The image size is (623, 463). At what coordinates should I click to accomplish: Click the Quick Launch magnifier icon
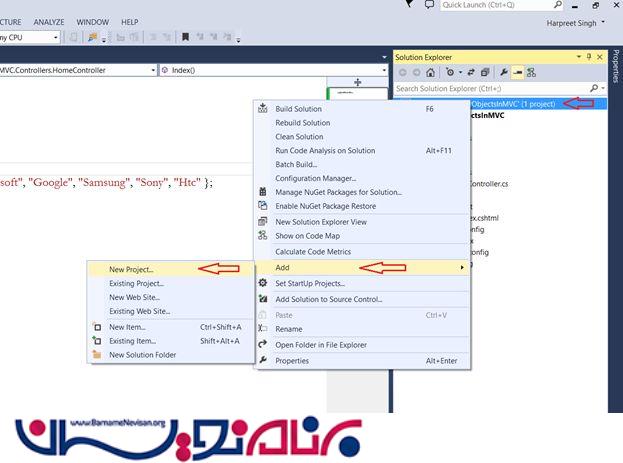click(x=557, y=5)
